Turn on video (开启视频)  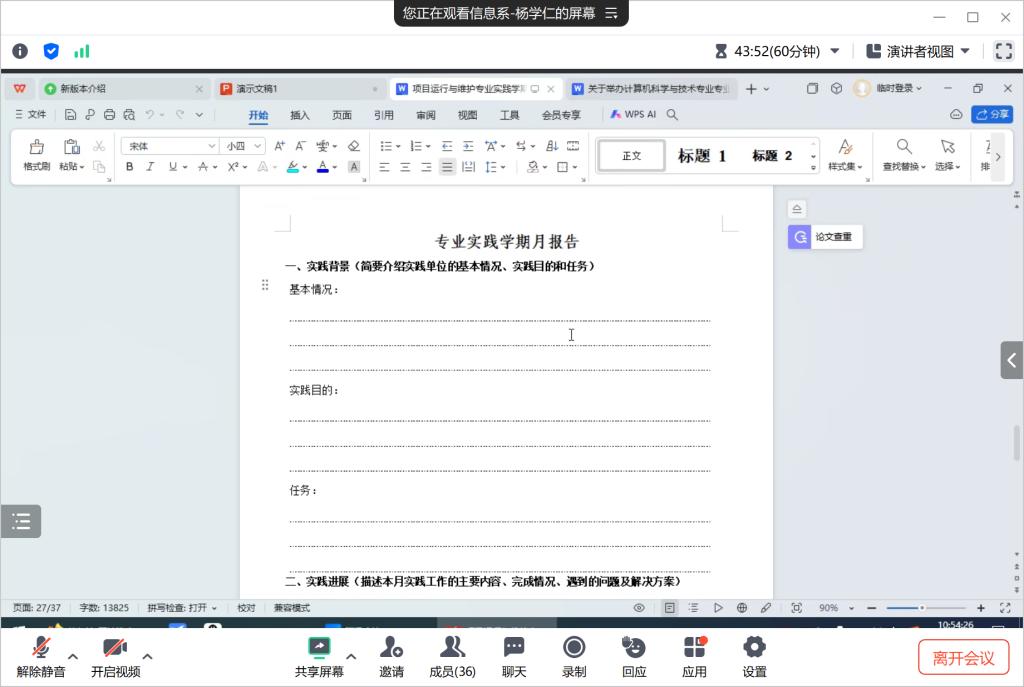[115, 648]
